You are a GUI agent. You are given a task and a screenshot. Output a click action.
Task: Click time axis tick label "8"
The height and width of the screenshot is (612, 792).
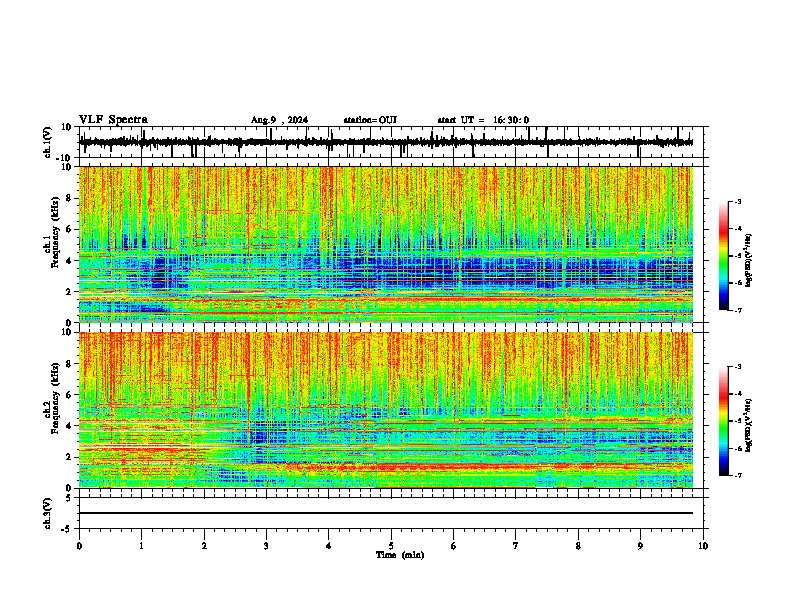click(x=578, y=546)
